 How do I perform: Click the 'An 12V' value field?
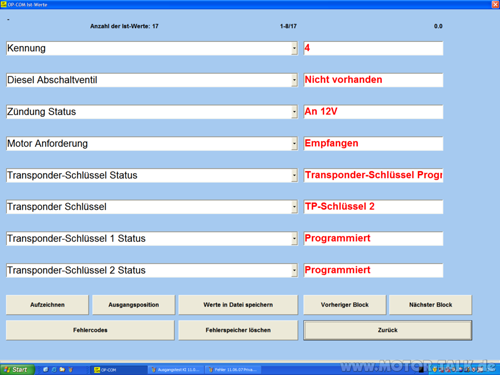click(x=373, y=112)
